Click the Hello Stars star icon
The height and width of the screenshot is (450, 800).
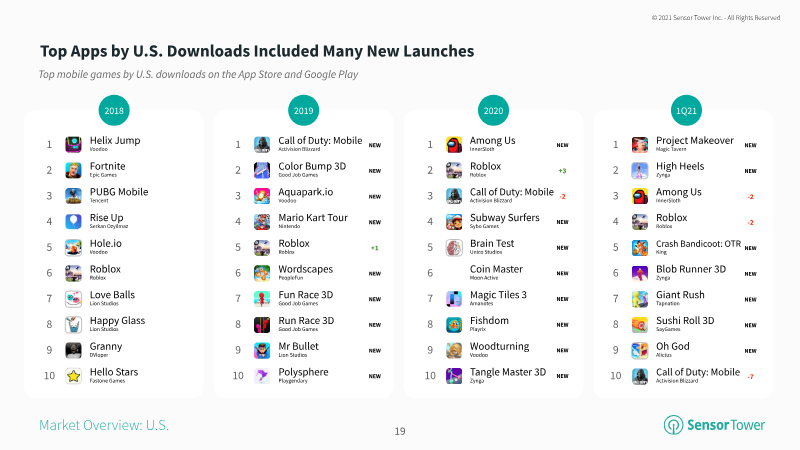click(x=73, y=376)
